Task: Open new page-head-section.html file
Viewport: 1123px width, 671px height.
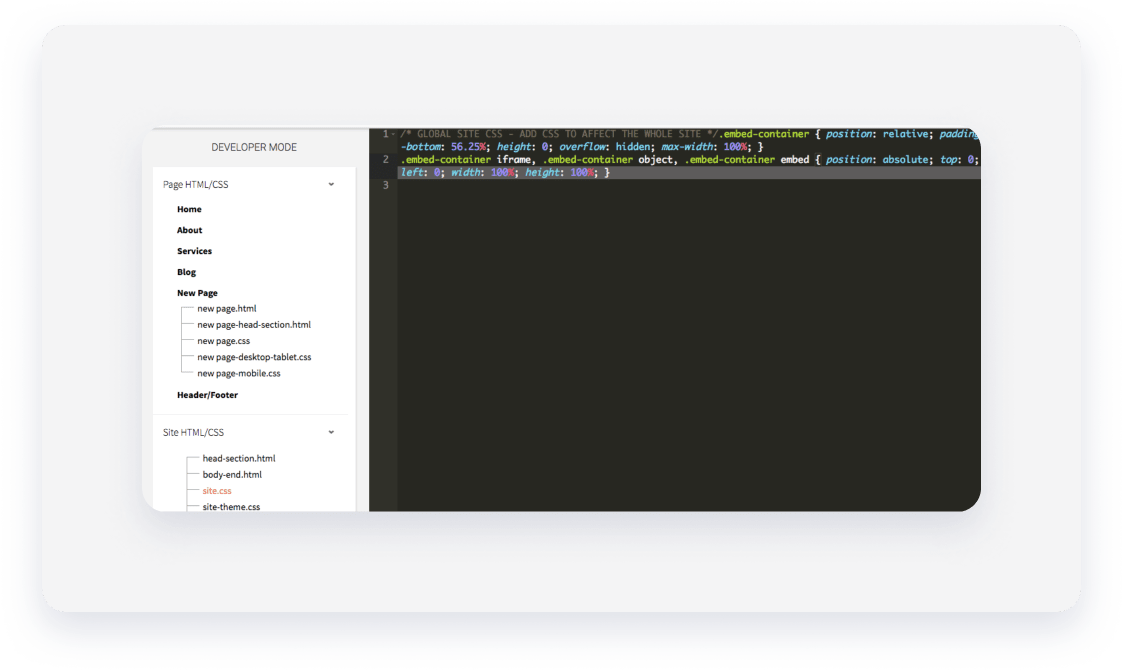Action: [254, 325]
